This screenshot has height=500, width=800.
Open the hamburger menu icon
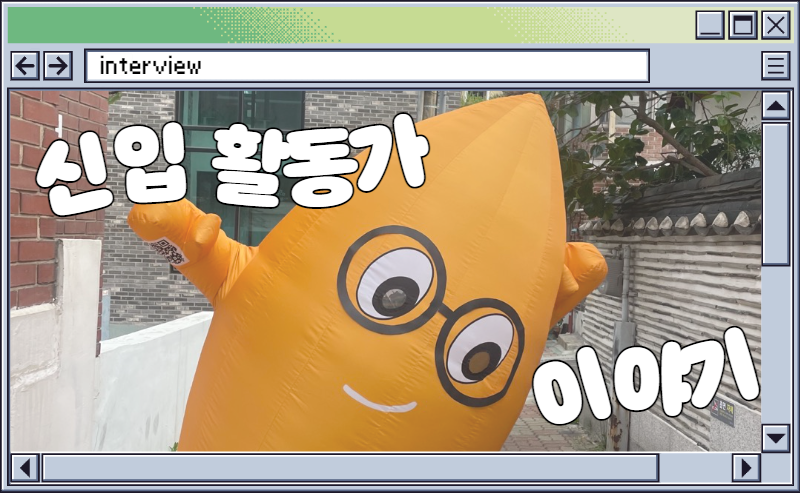[776, 65]
